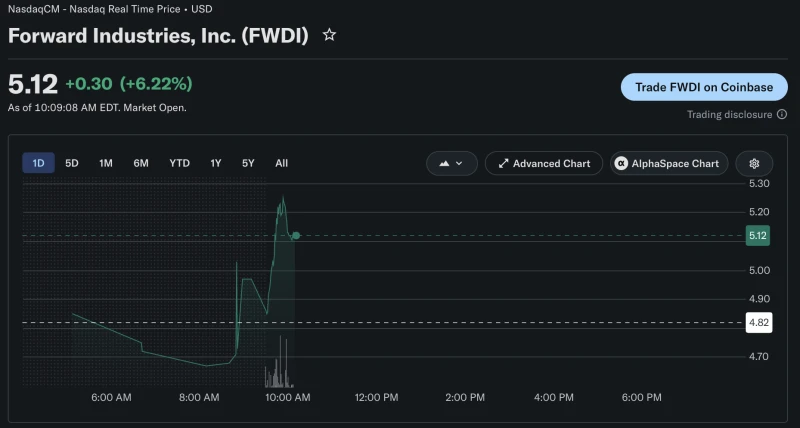Image resolution: width=800 pixels, height=428 pixels.
Task: Click the 6:00 AM time axis label
Action: point(111,397)
